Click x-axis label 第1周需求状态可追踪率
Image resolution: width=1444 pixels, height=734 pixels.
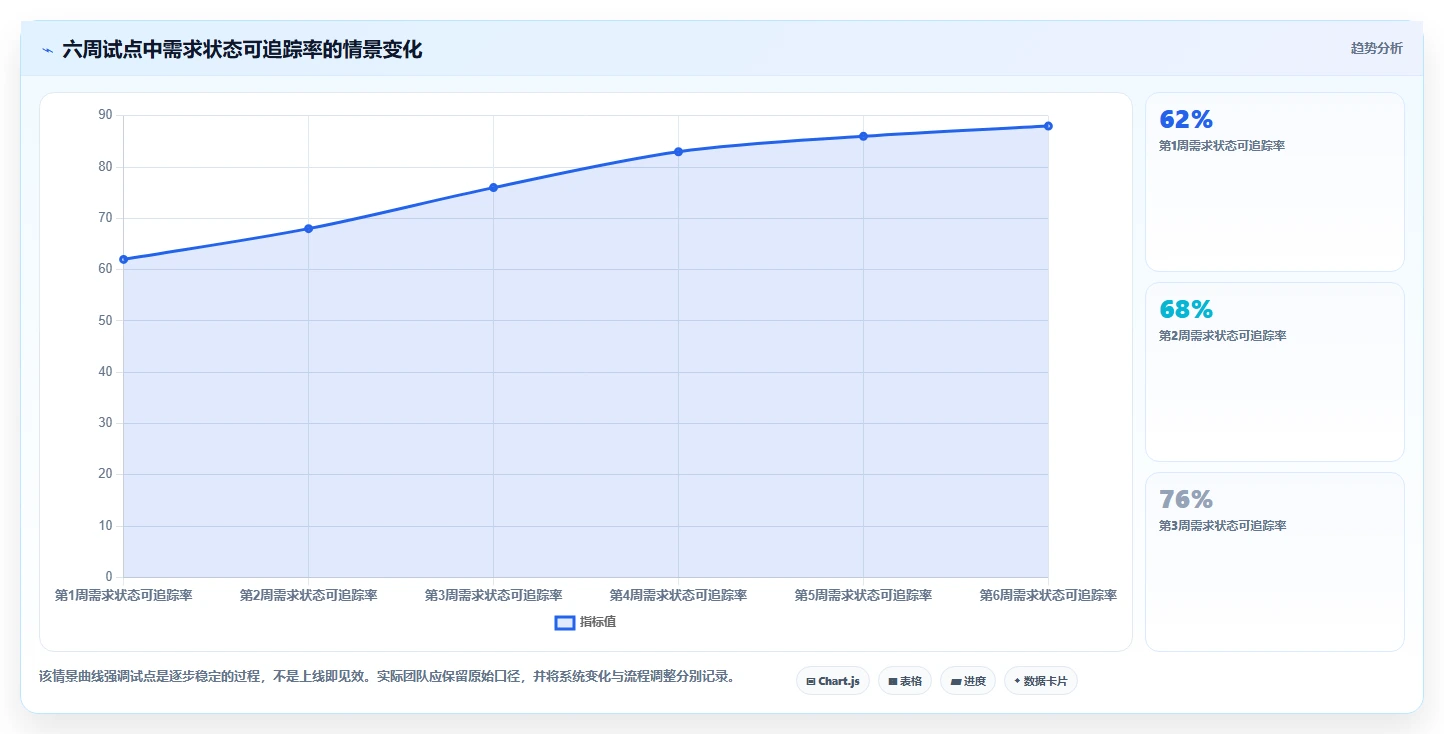[123, 595]
